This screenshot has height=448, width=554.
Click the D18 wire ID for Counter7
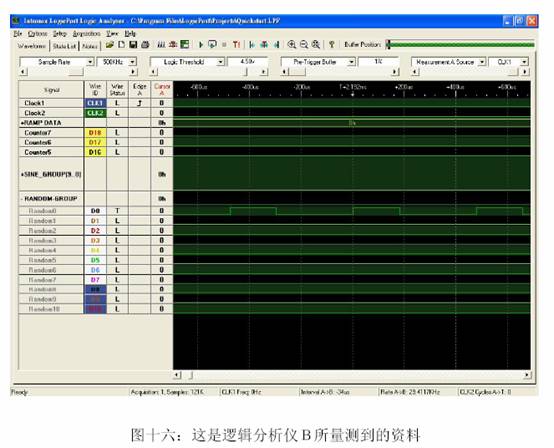95,133
